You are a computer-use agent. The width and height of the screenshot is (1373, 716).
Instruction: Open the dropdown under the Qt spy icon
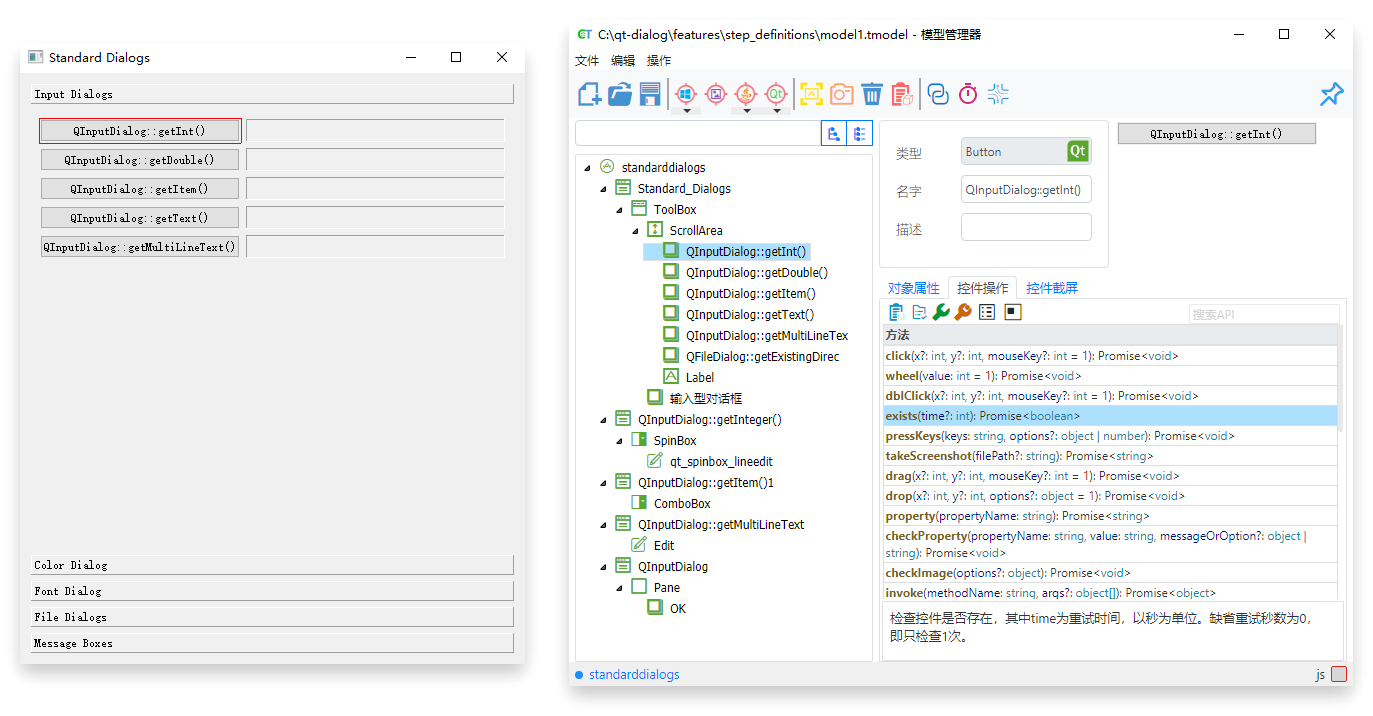776,109
